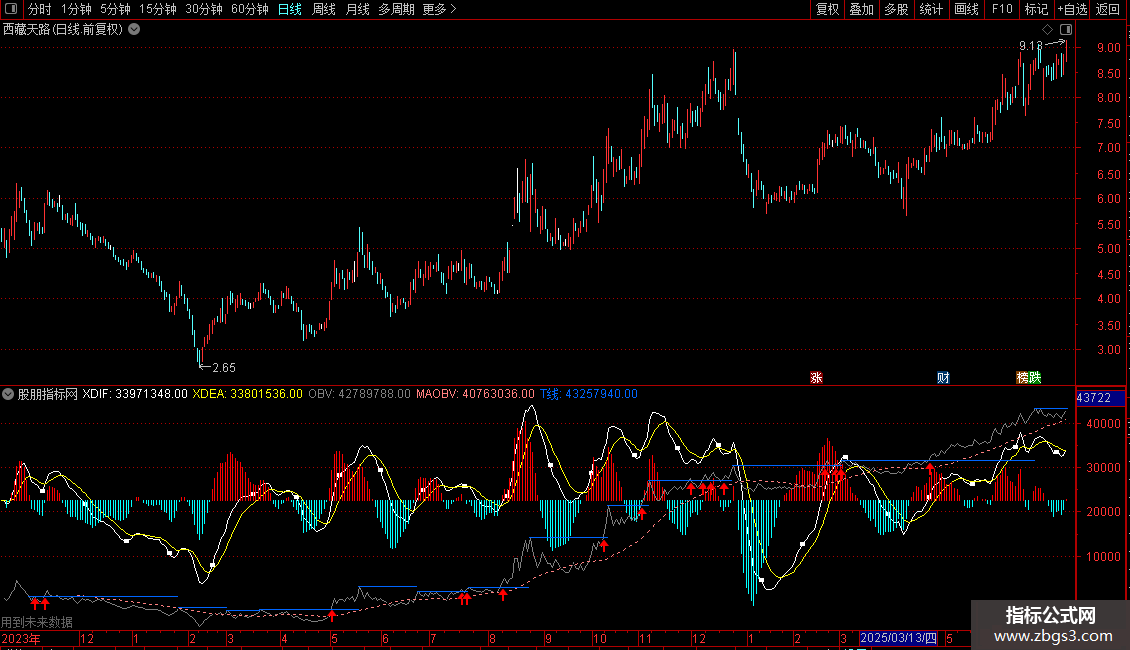Click the 股朋指标网 indicator name

48,394
